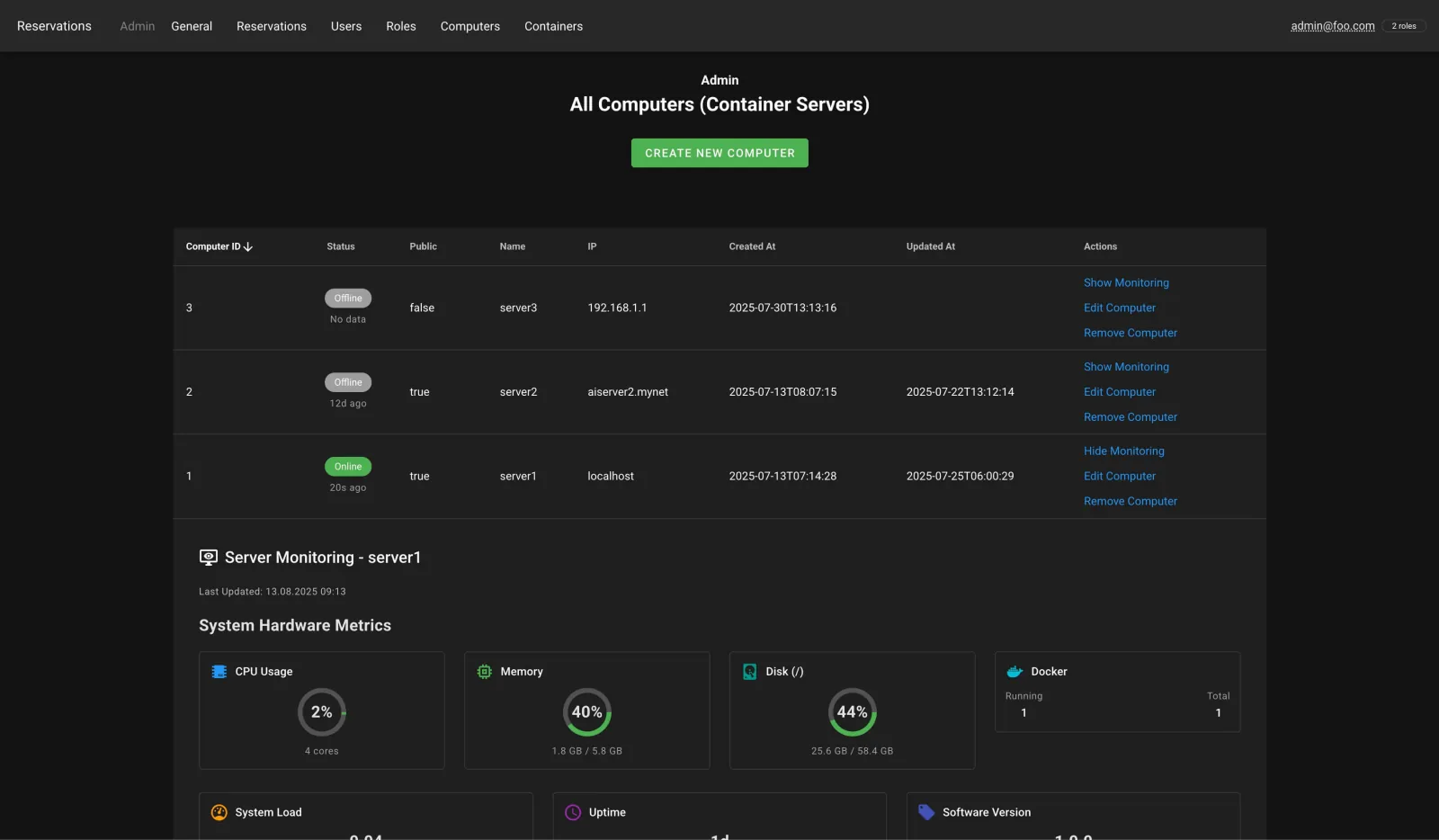Click the Server Monitoring screen icon

(x=209, y=558)
